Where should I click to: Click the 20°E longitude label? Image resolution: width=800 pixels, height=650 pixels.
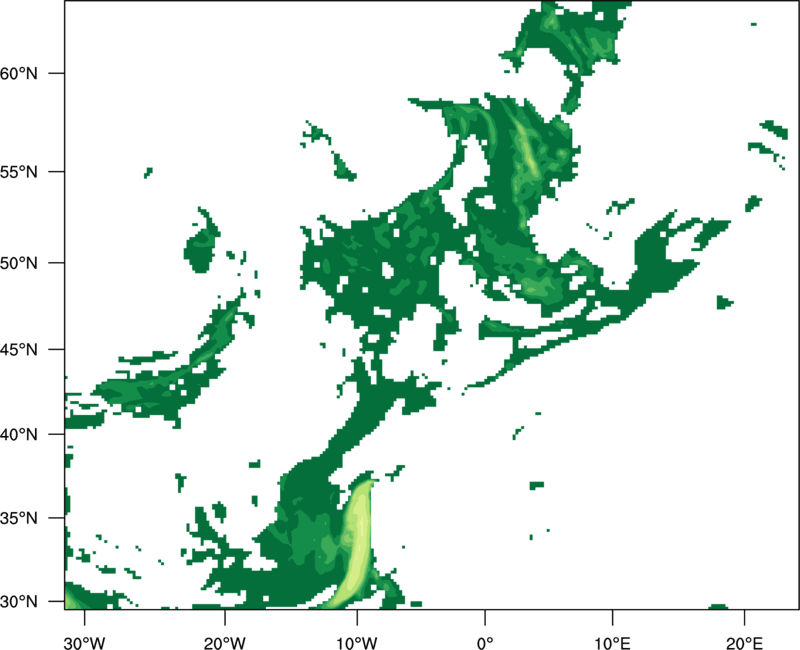coord(744,643)
